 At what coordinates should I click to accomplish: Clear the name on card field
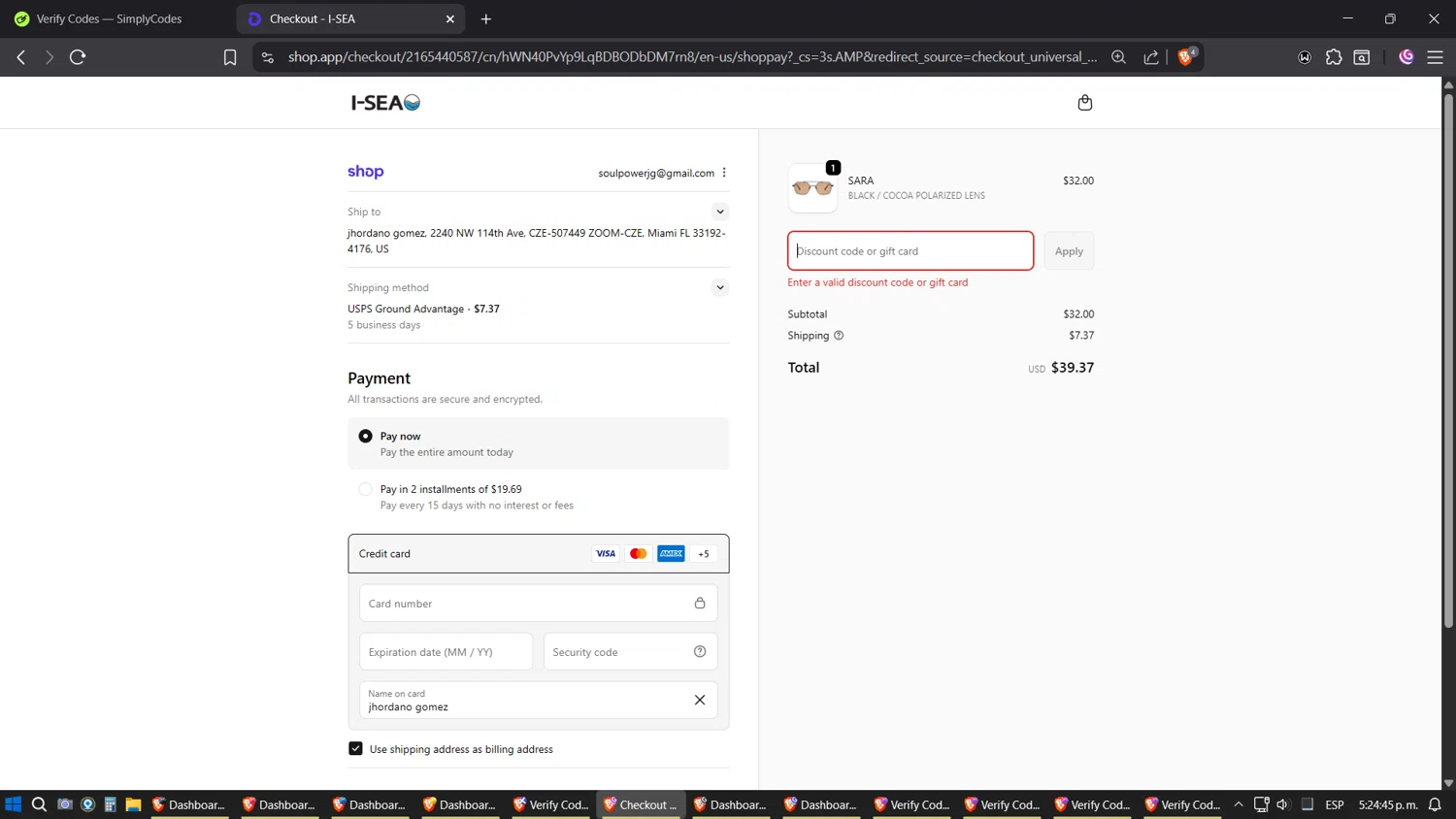point(700,700)
